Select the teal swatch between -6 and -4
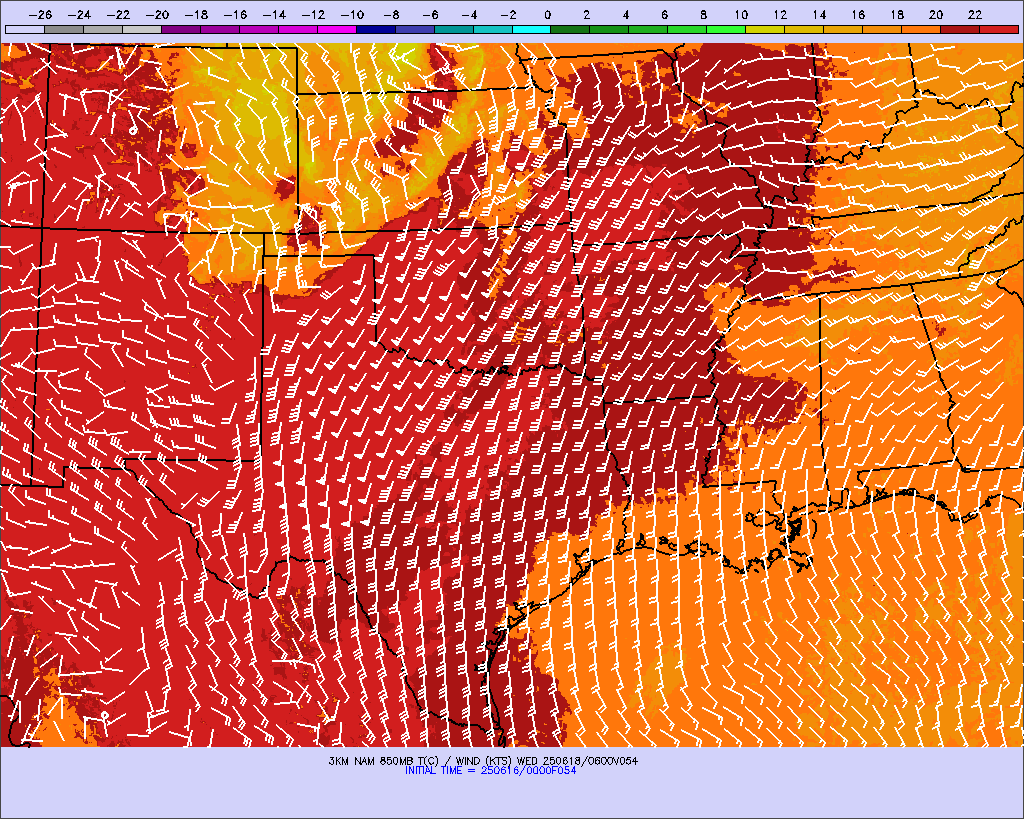This screenshot has width=1024, height=819. point(453,29)
